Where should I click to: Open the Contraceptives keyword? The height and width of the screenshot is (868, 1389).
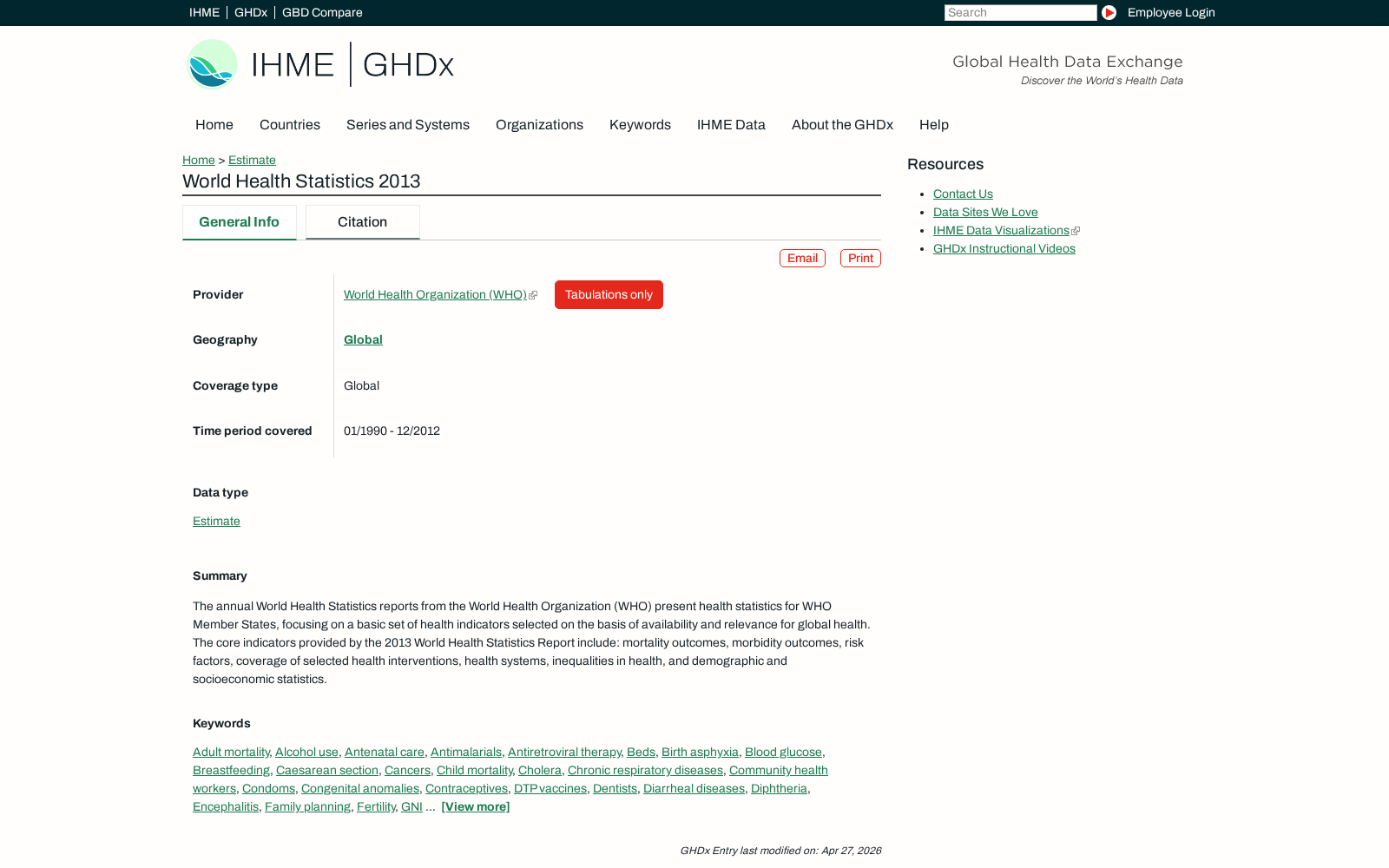(466, 789)
